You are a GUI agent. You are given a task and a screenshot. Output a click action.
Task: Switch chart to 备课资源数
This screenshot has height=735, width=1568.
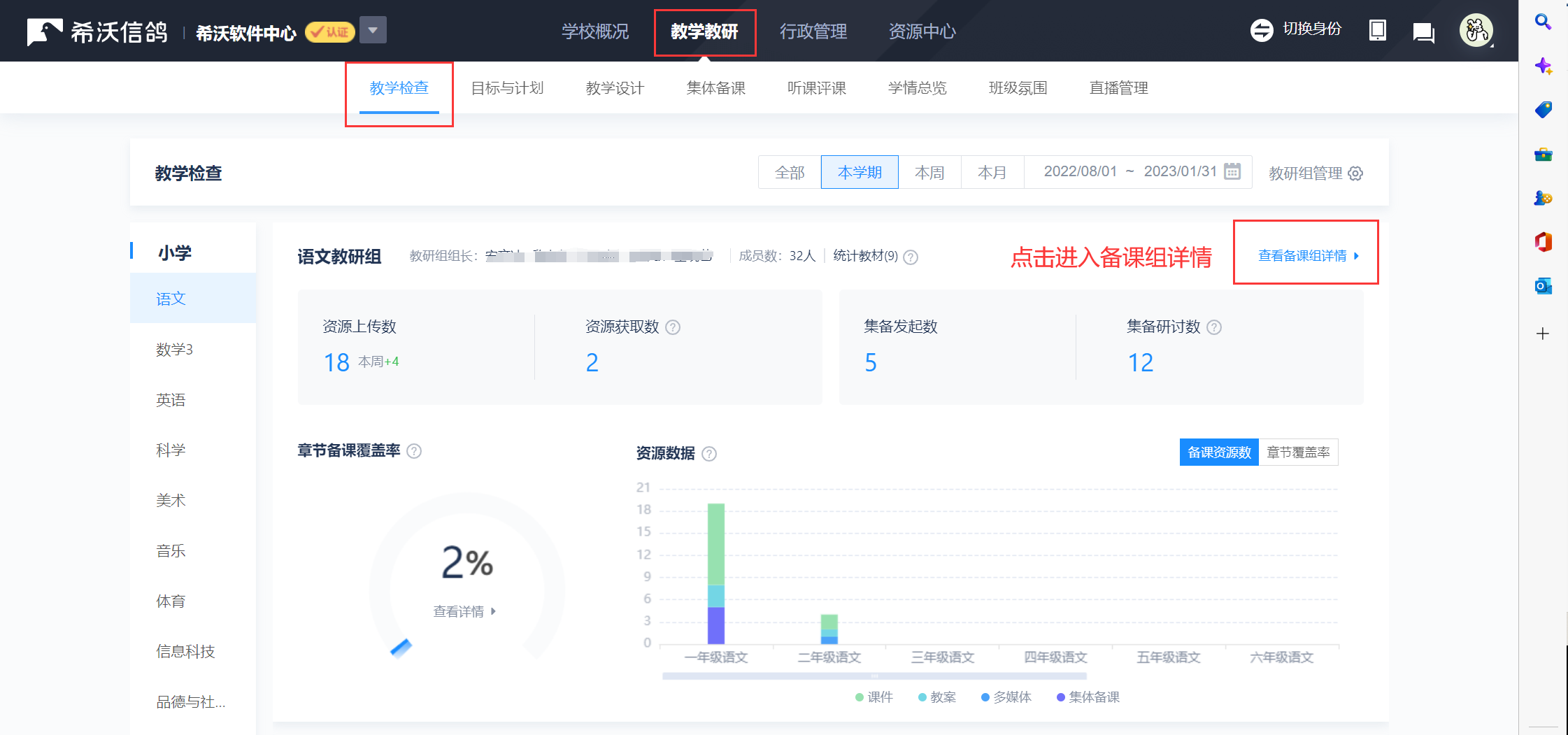tap(1219, 452)
